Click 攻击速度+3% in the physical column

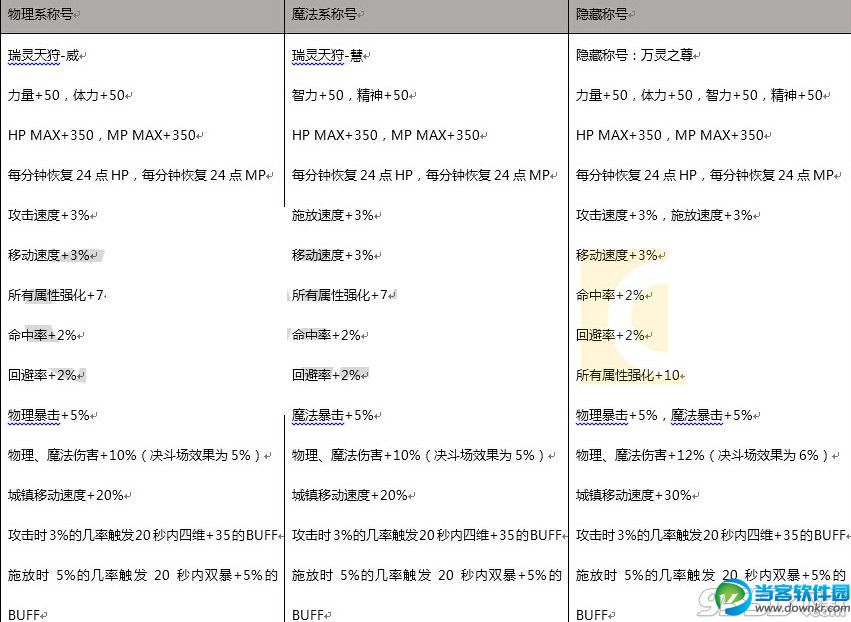click(x=48, y=215)
